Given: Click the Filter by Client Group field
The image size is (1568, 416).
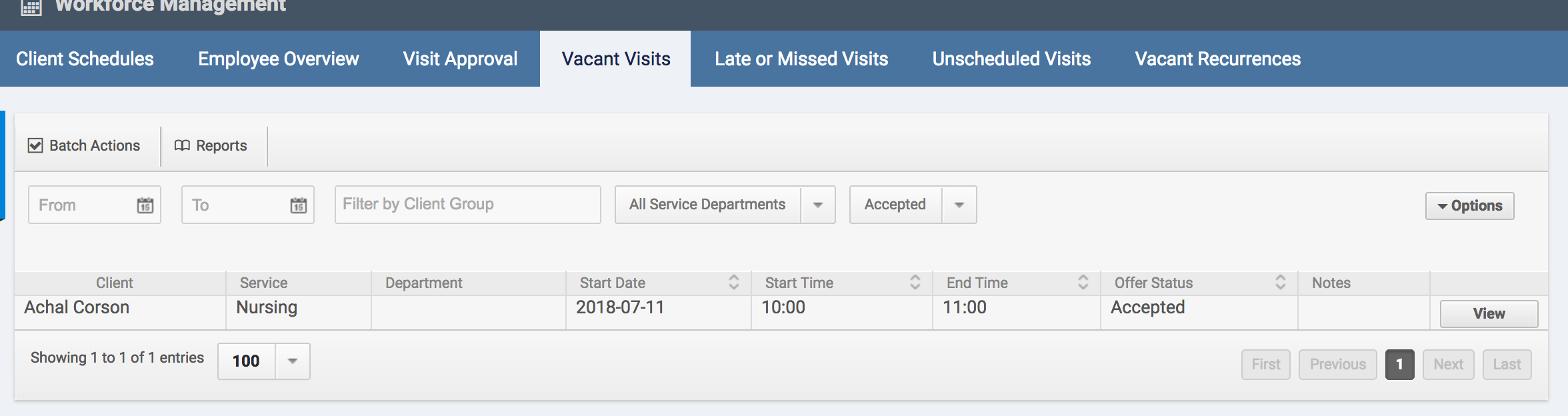Looking at the screenshot, I should (x=467, y=205).
